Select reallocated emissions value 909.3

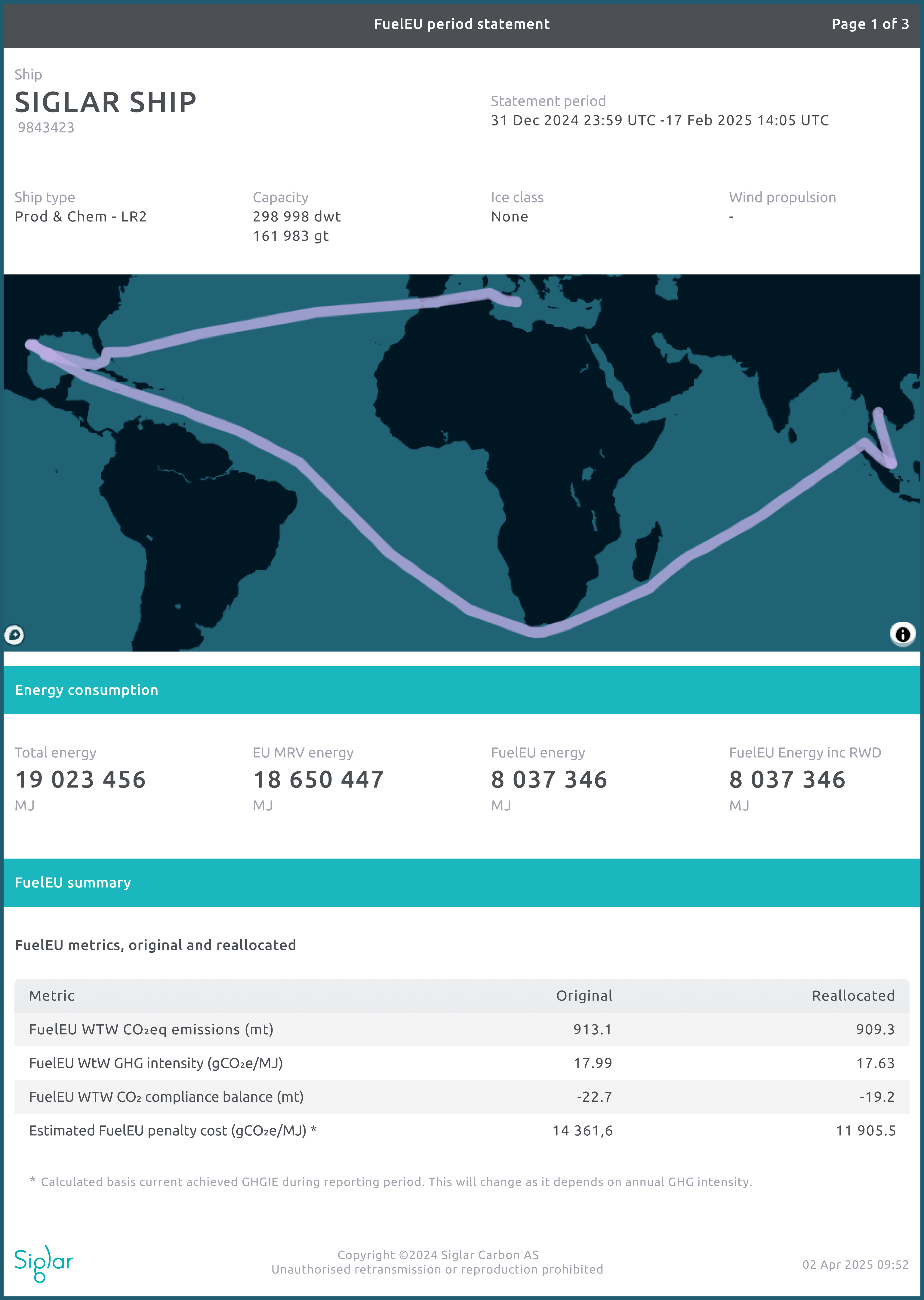[875, 1029]
